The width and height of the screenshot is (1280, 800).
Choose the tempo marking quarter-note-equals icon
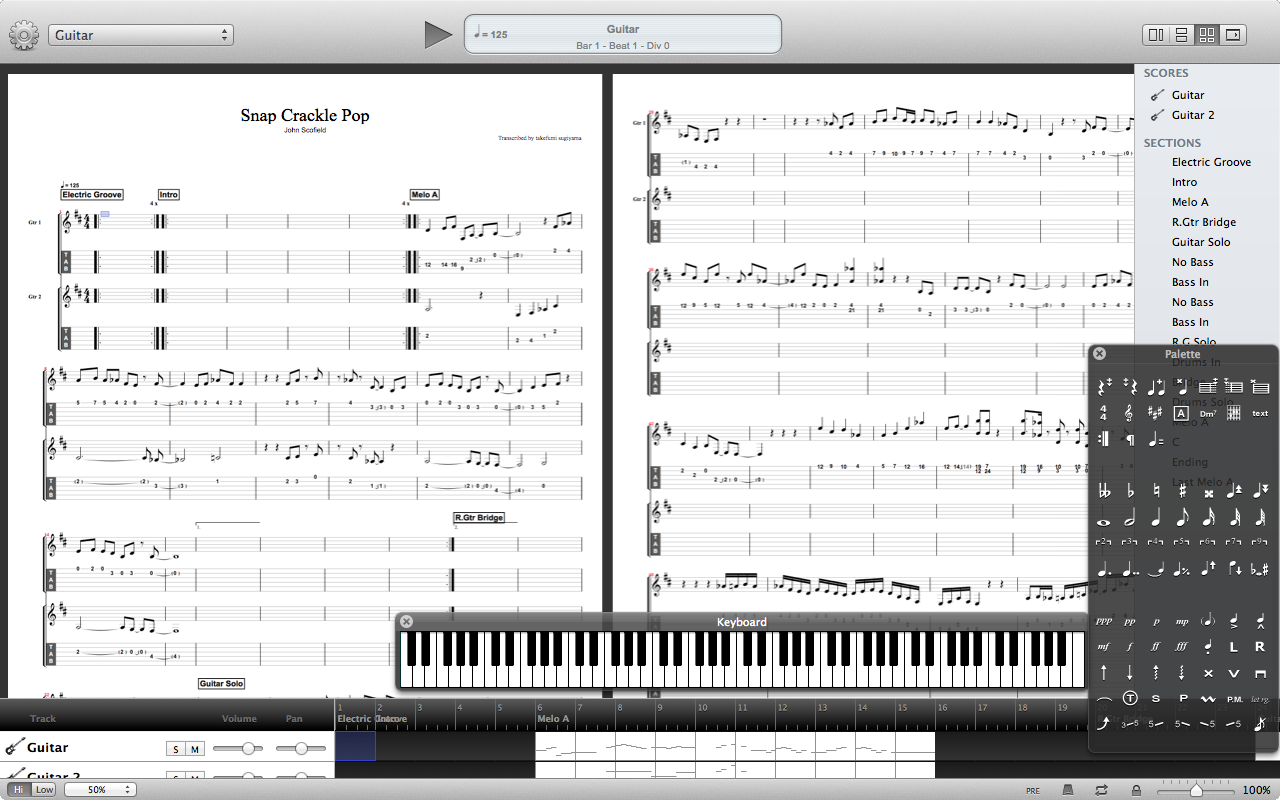click(1155, 439)
